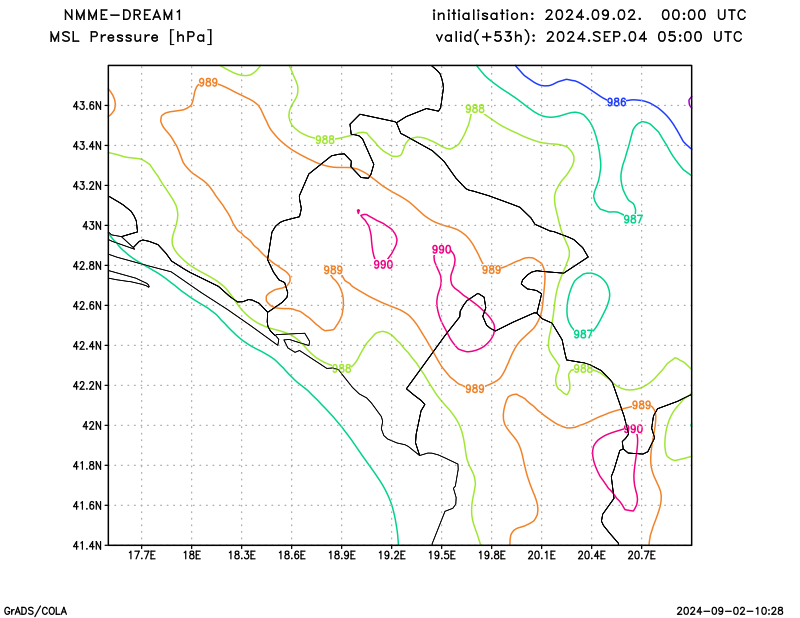
Task: Select the 42.6N latitude axis label
Action: (x=87, y=306)
